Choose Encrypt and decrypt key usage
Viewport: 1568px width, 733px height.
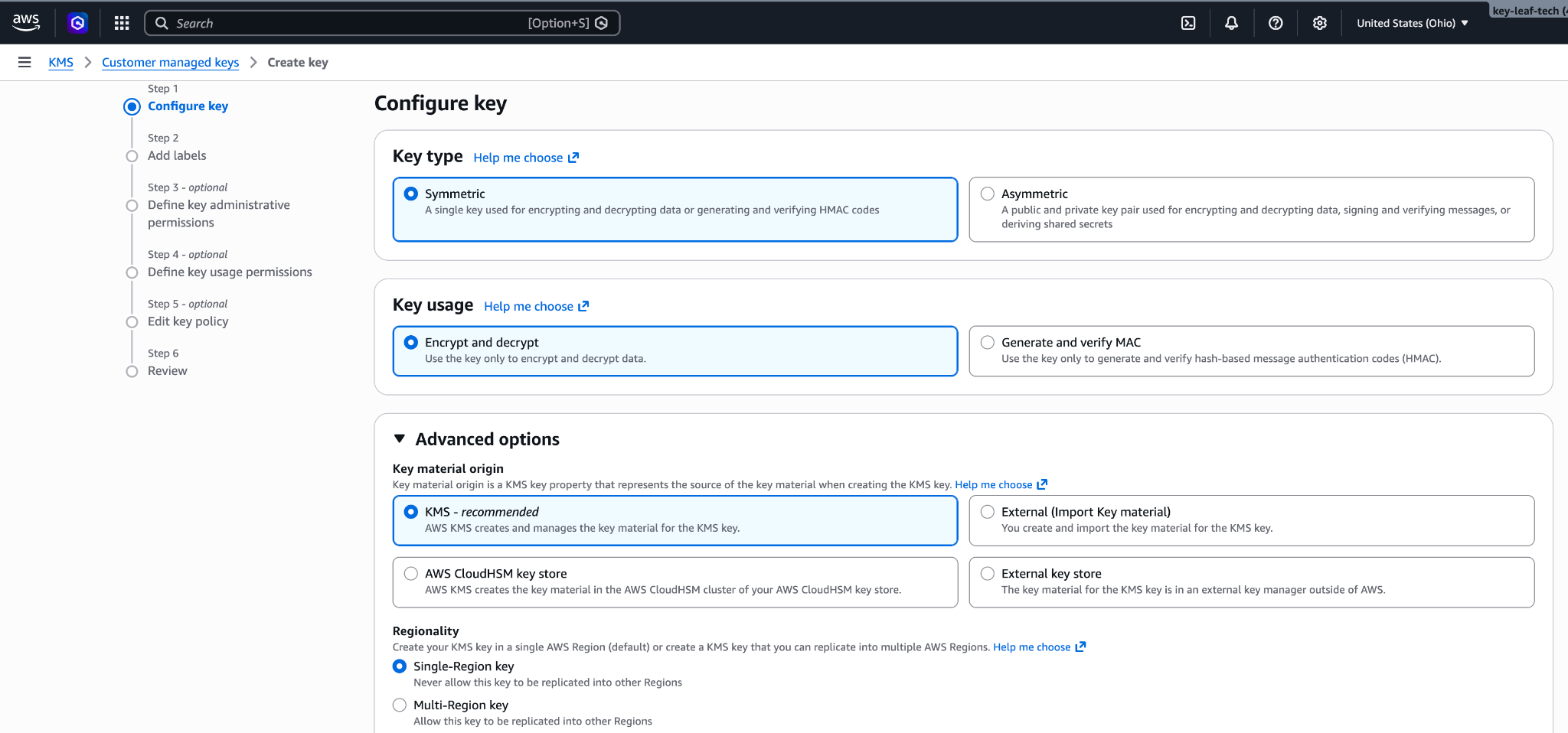click(x=675, y=351)
